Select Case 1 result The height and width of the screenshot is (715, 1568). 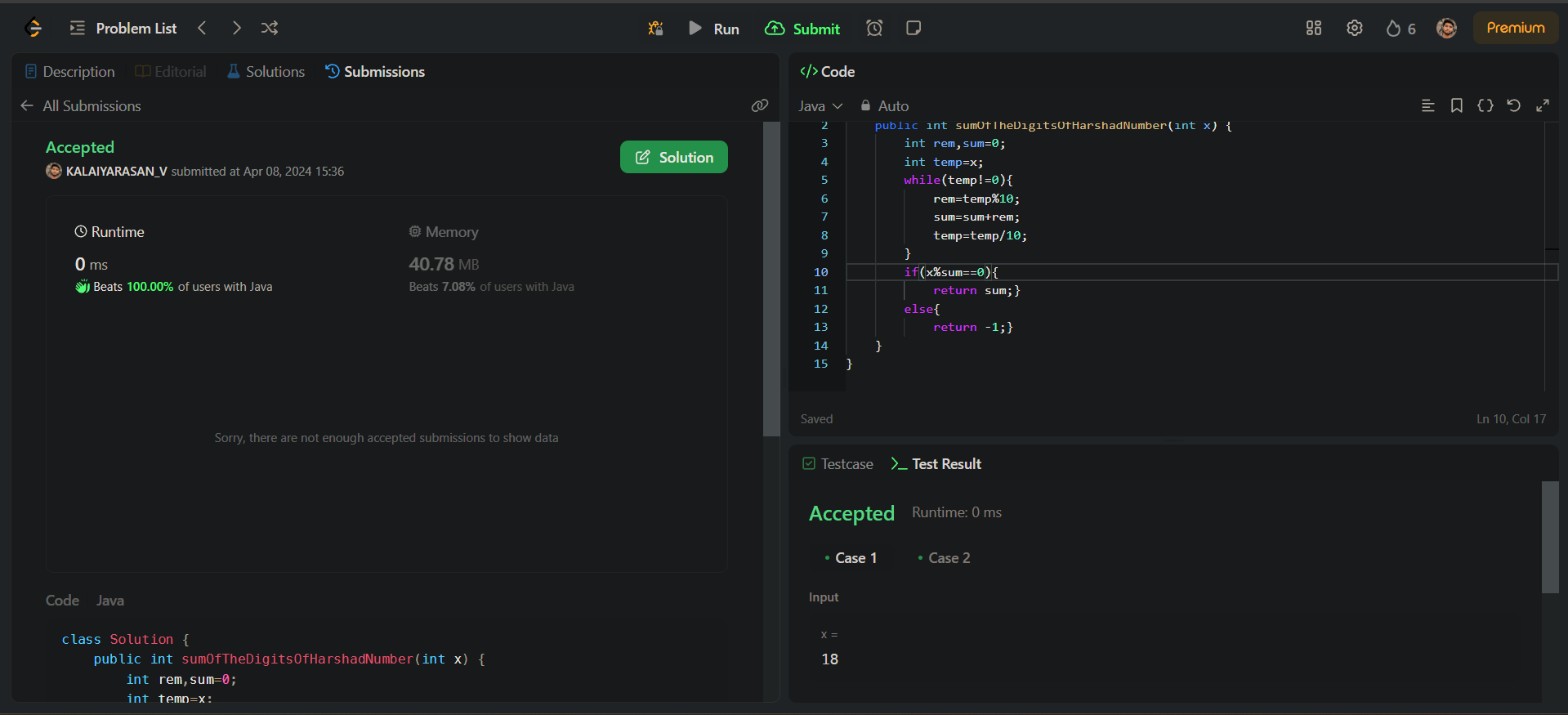pos(851,558)
